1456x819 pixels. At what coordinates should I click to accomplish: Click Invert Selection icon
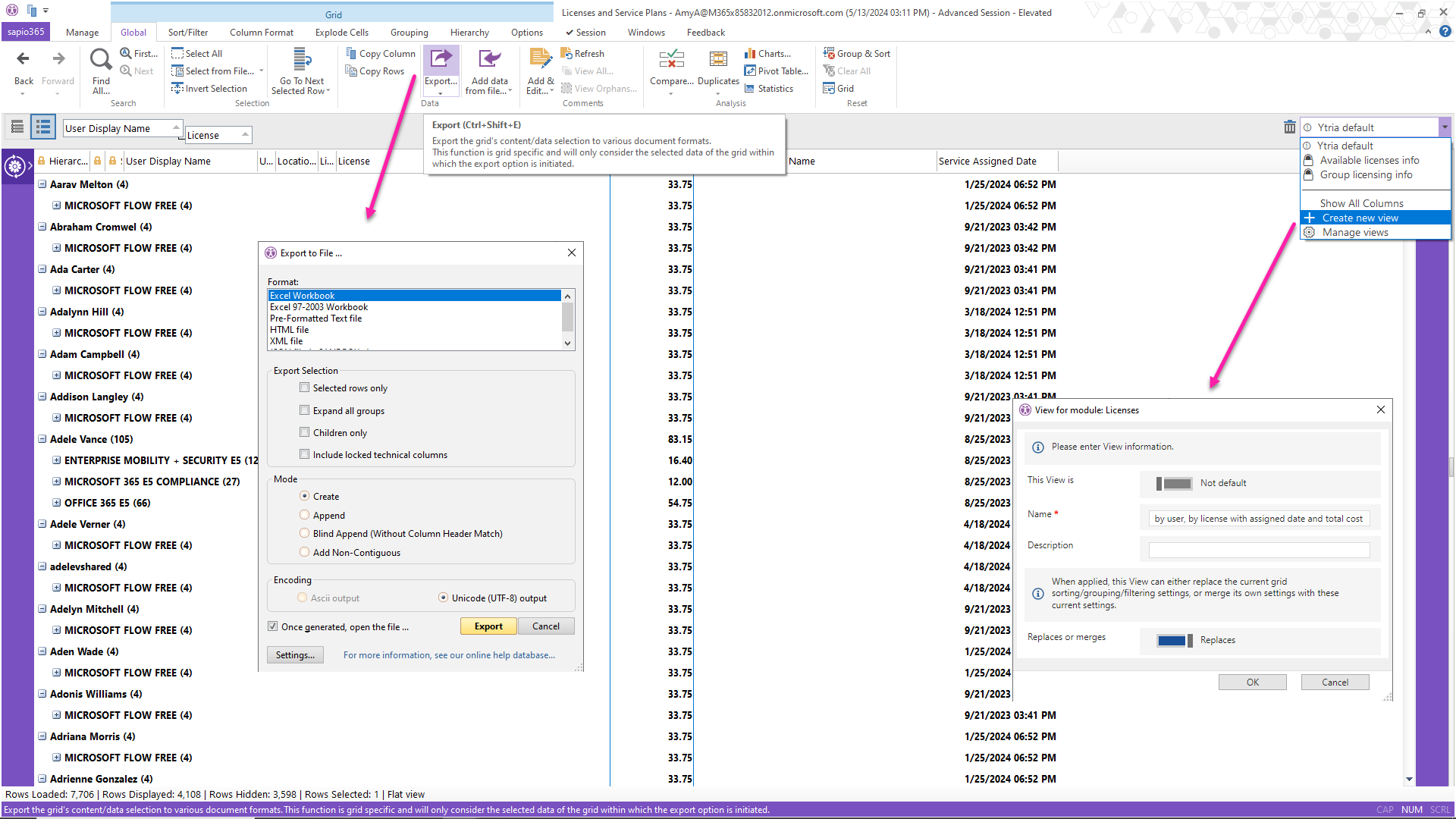(177, 88)
